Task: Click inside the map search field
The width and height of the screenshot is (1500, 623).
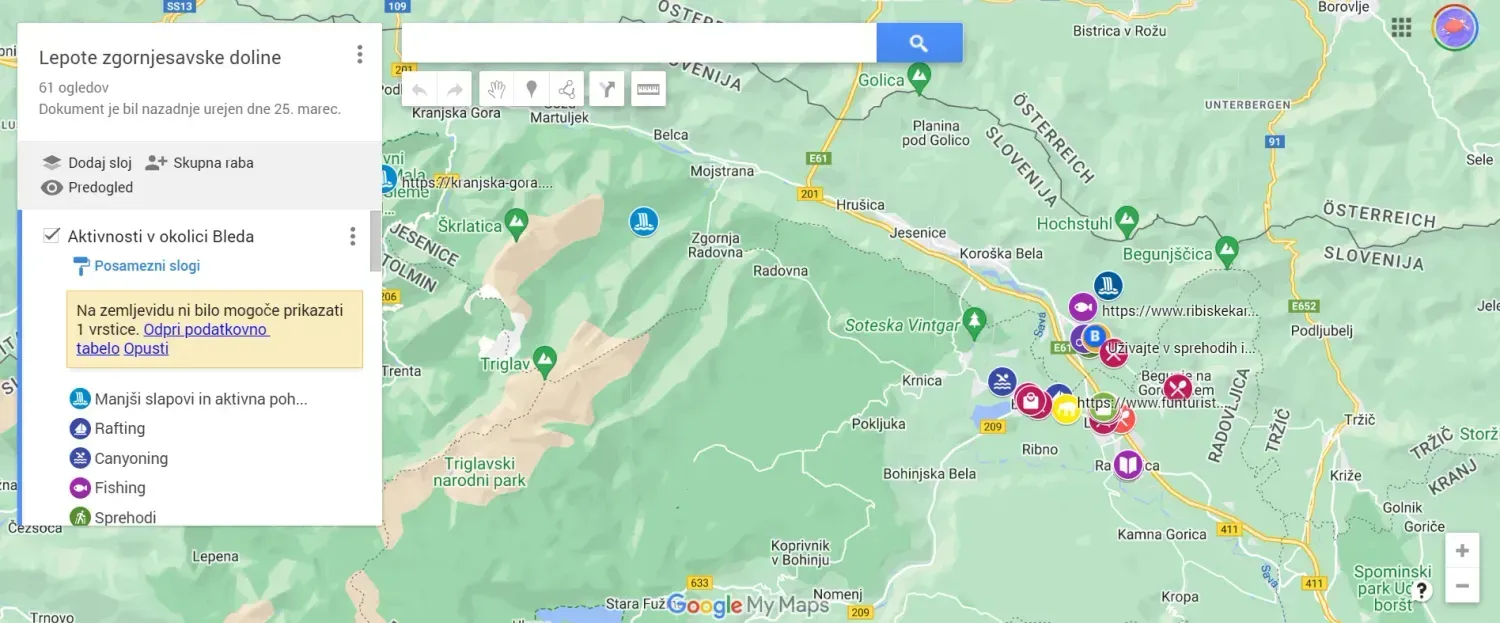Action: pos(639,43)
